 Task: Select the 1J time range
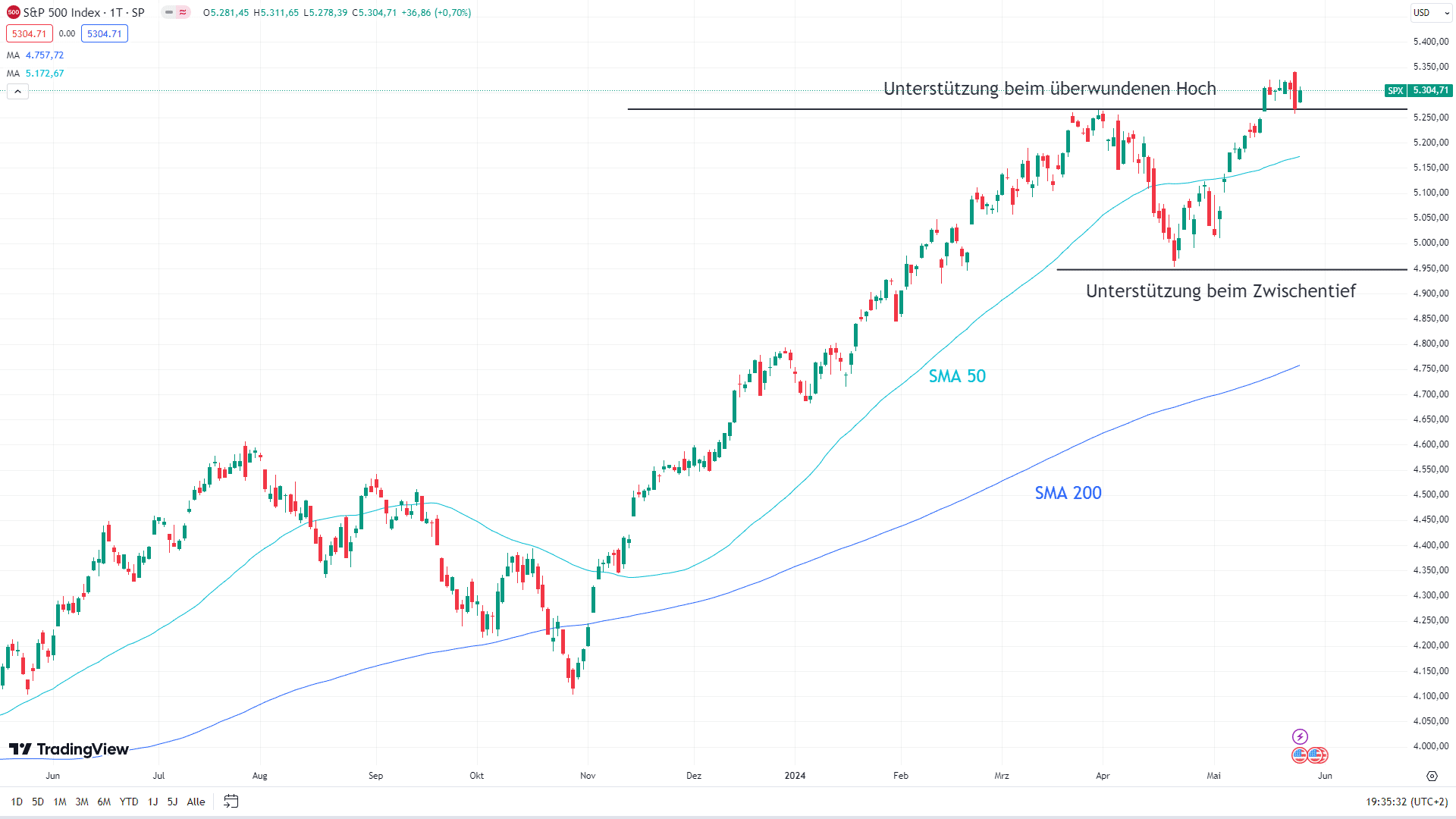pos(152,802)
